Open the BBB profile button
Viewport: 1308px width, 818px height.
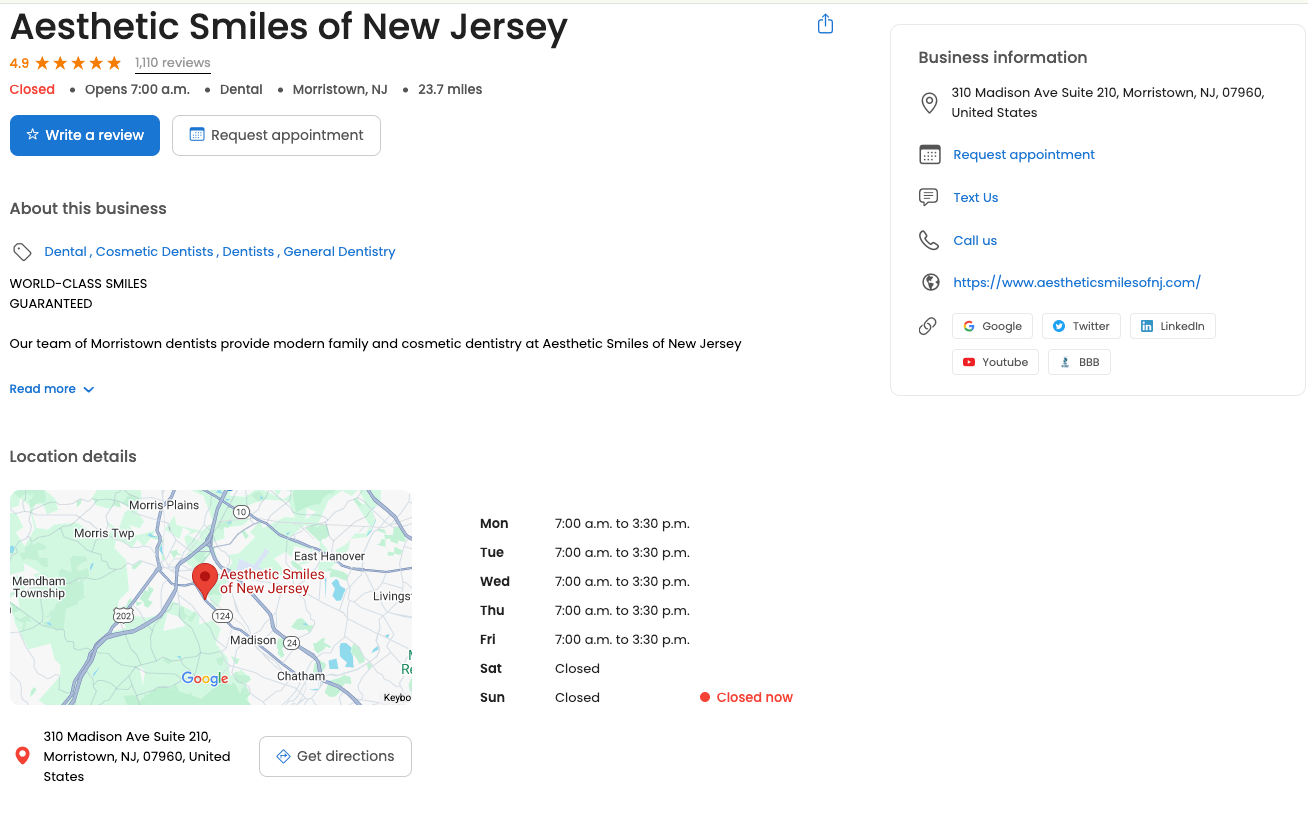1079,362
